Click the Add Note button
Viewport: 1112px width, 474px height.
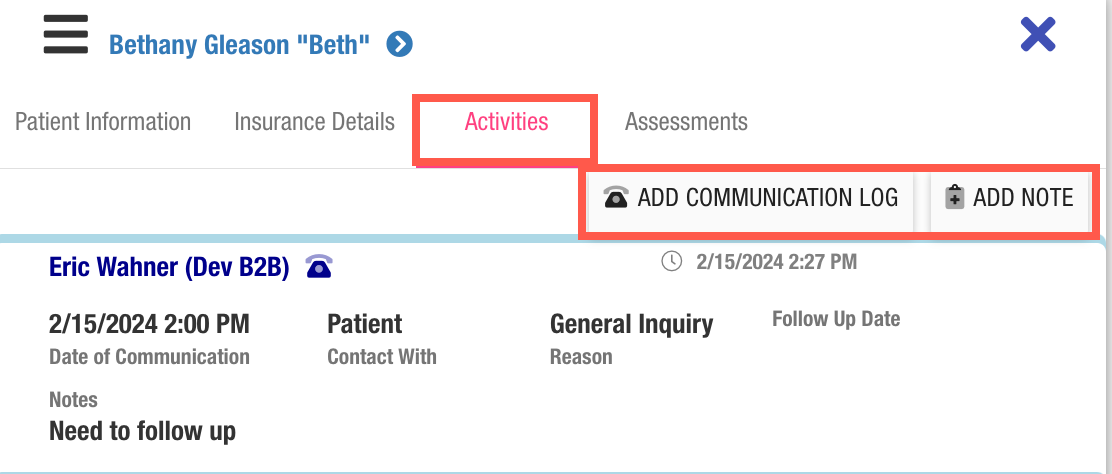click(1010, 197)
